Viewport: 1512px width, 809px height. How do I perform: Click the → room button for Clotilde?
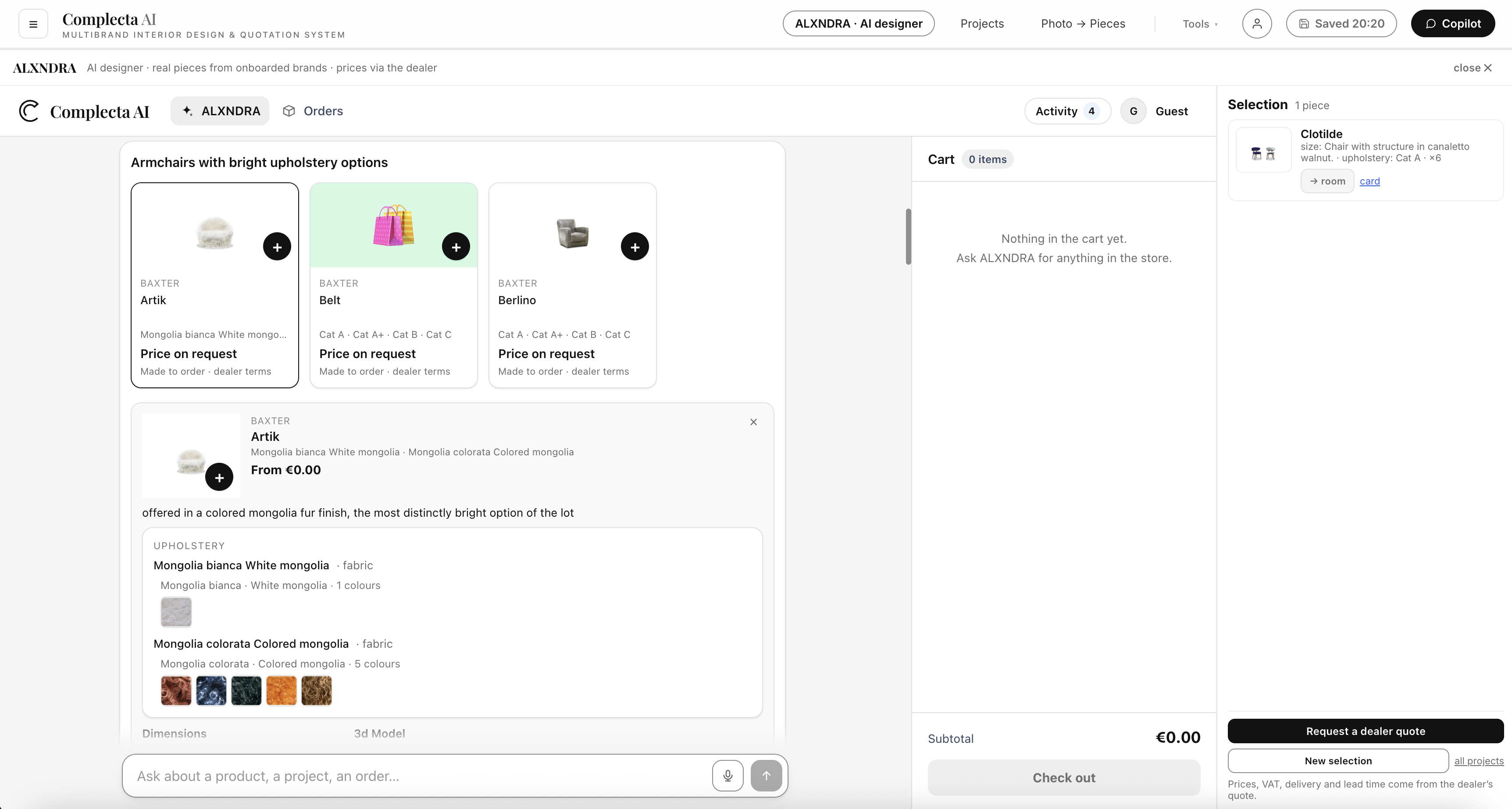coord(1327,181)
